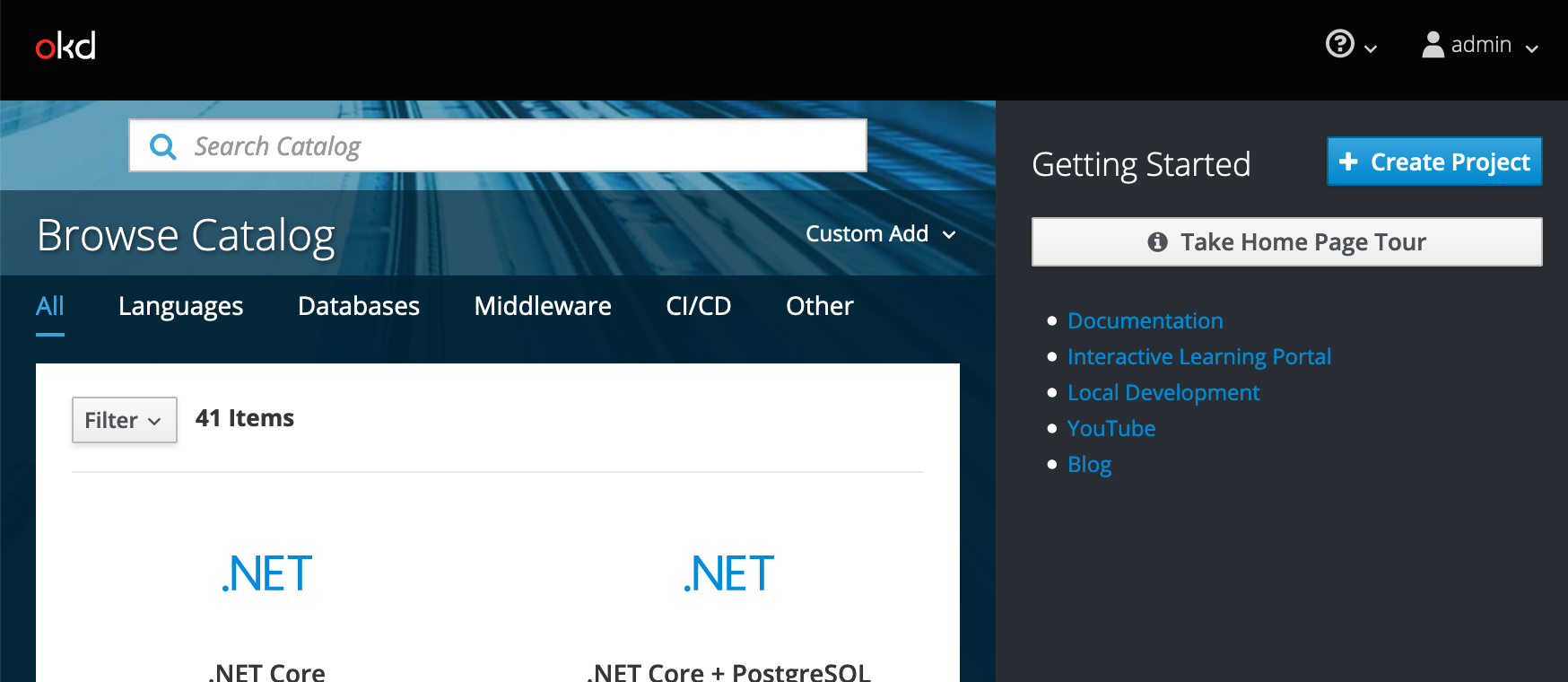Viewport: 1568px width, 682px height.
Task: Click the plus icon on Create Project
Action: click(x=1347, y=162)
